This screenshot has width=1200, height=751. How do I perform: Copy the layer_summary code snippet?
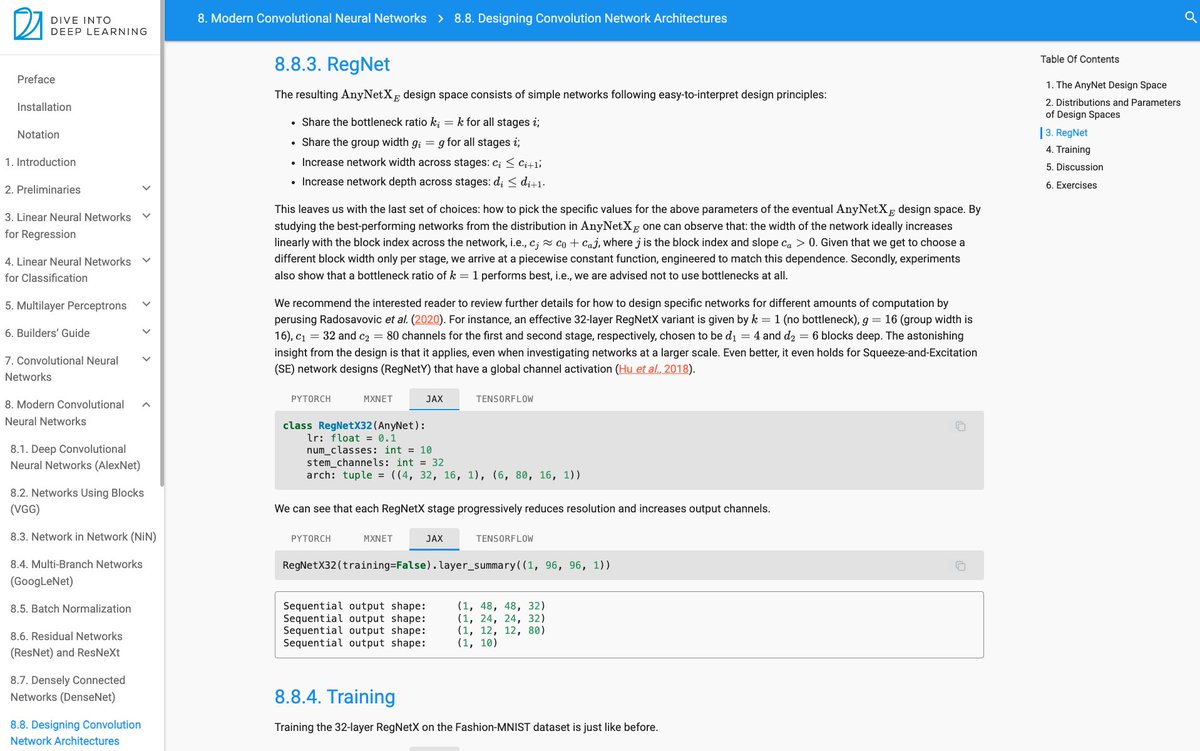click(x=960, y=566)
